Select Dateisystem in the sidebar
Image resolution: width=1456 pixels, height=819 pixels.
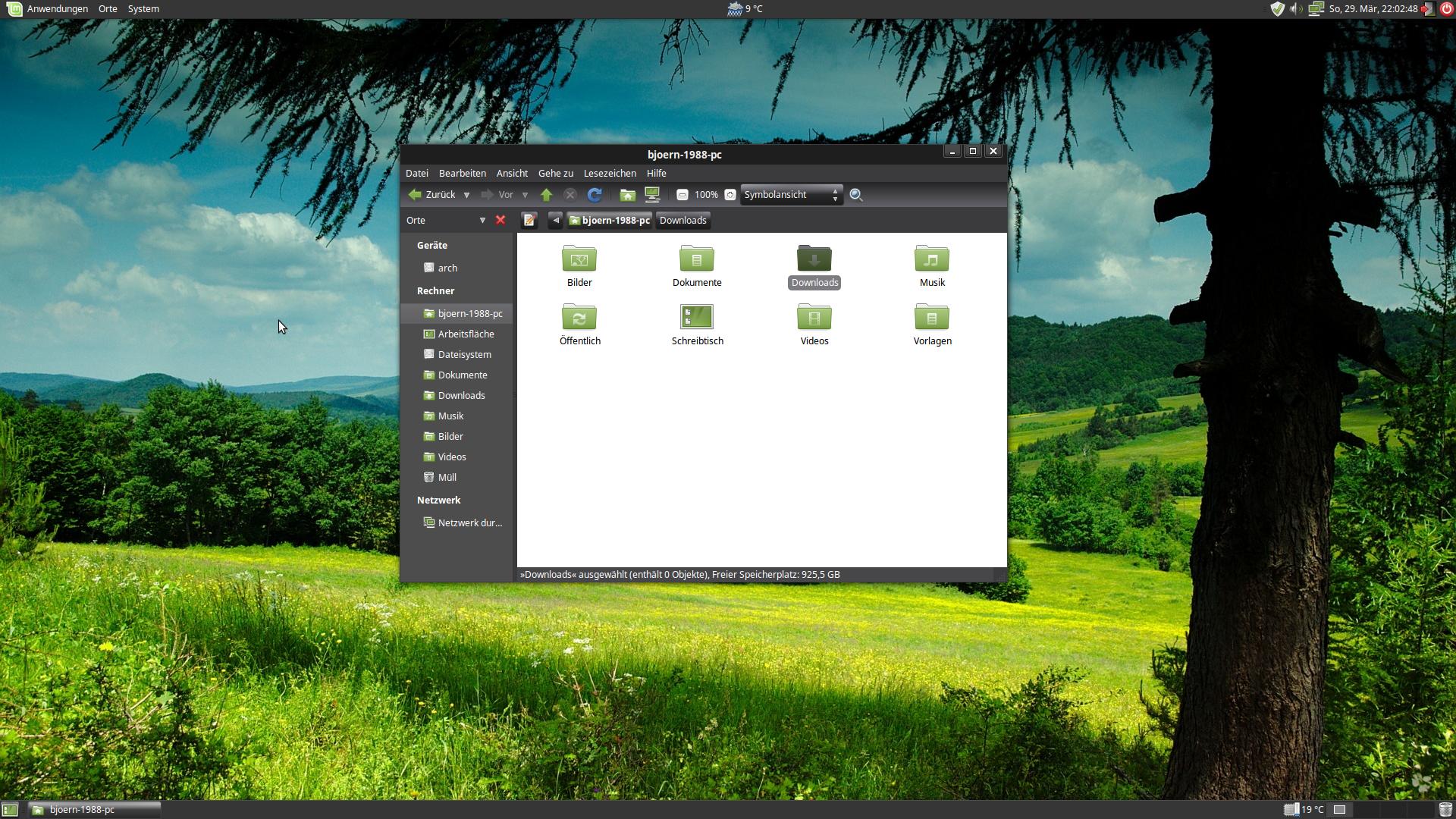tap(464, 354)
